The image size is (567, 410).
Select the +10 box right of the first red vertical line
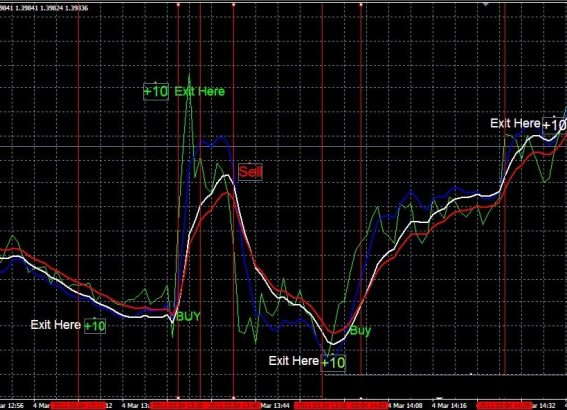point(95,326)
